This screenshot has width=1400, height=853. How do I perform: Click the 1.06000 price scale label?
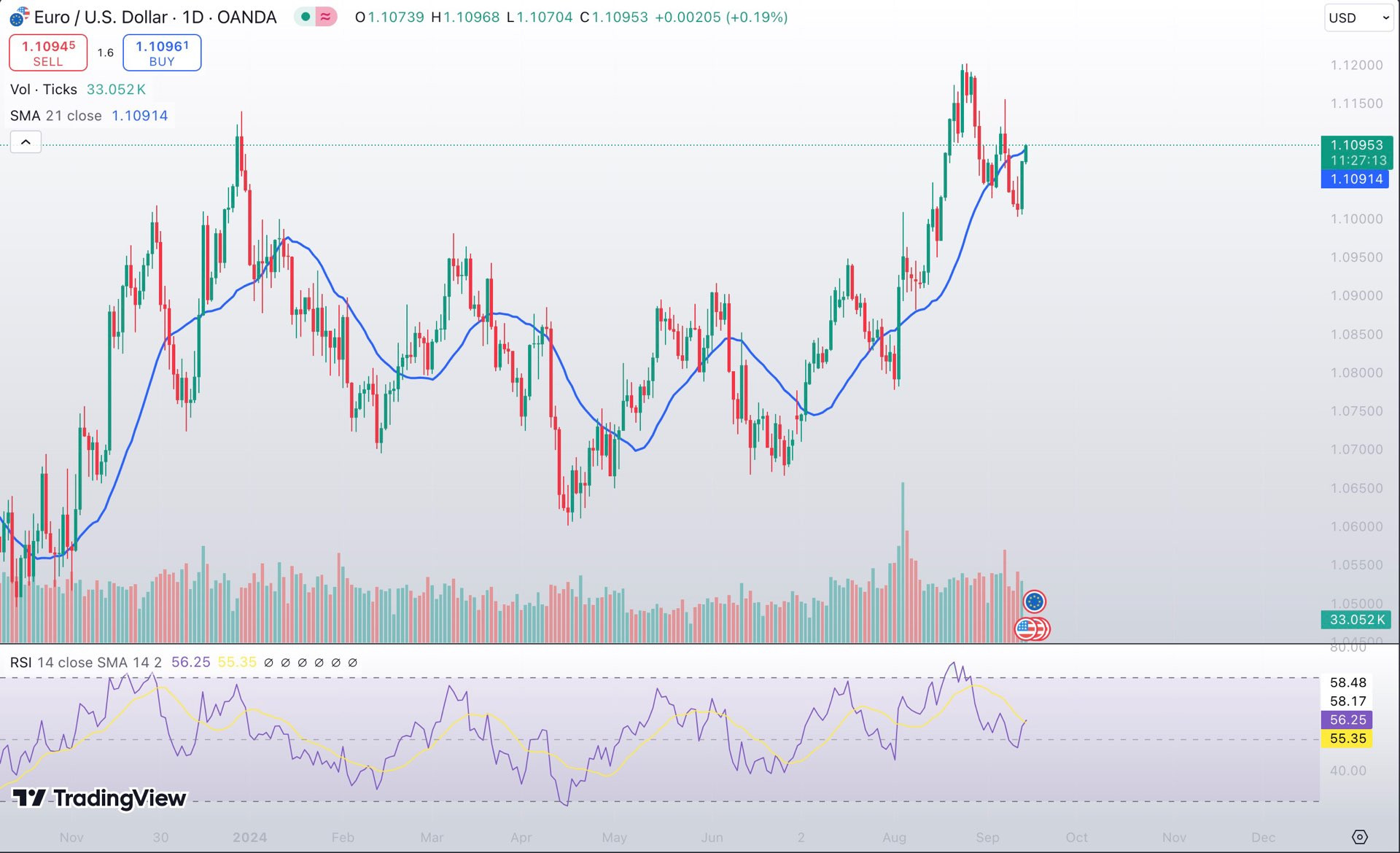coord(1356,526)
